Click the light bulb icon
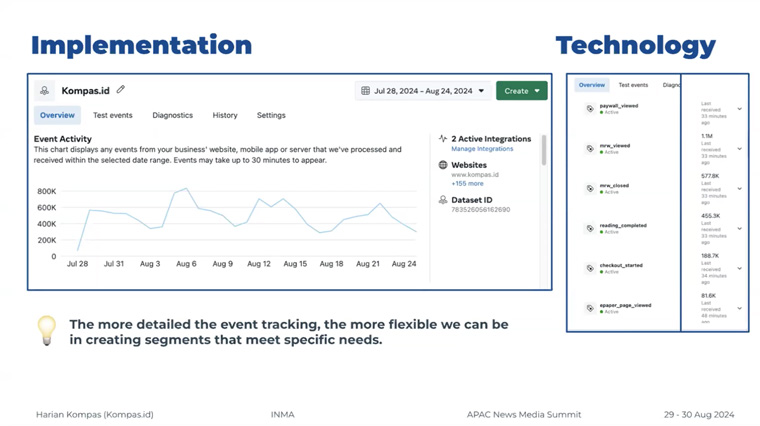 [47, 331]
